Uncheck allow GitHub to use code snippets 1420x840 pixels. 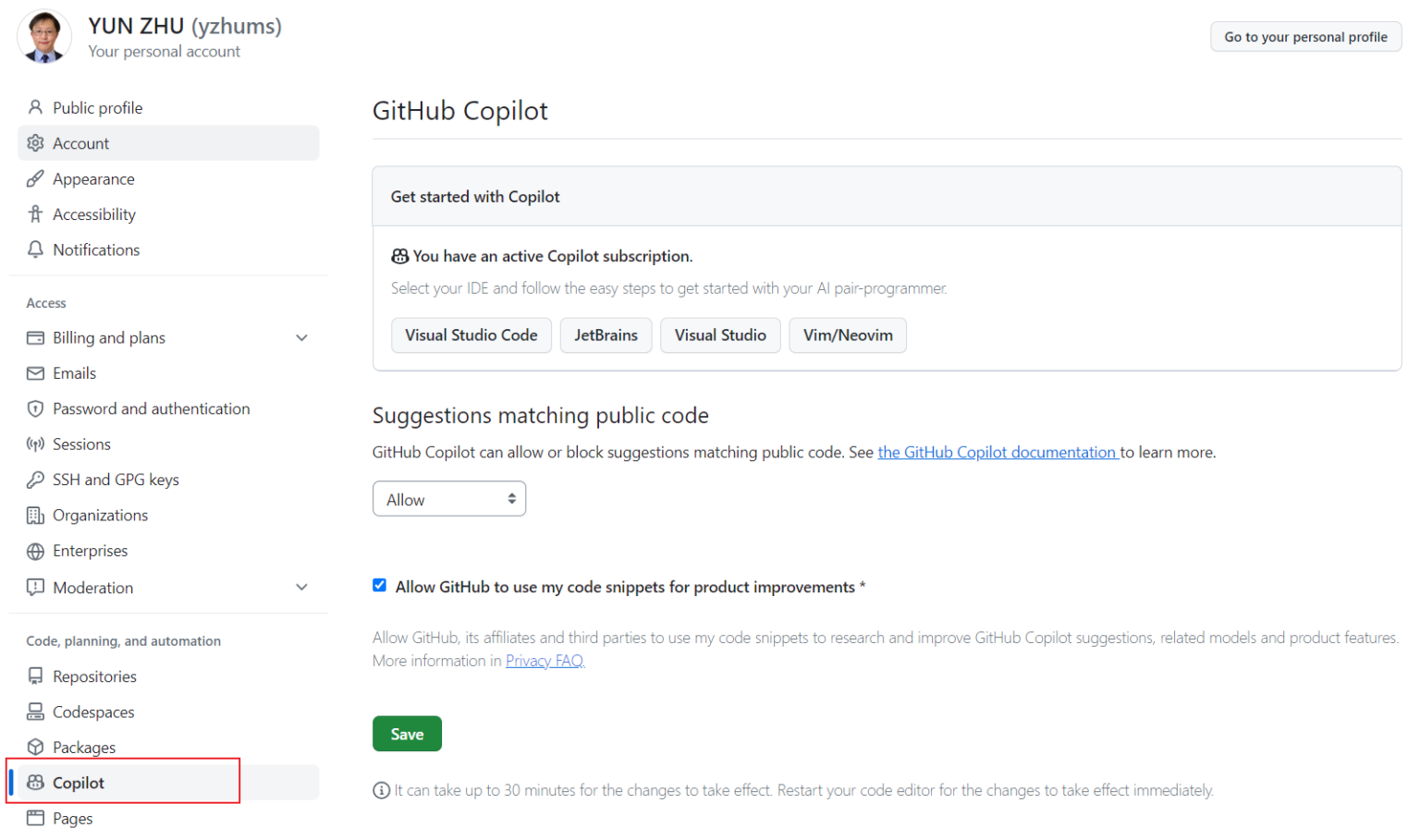click(379, 585)
